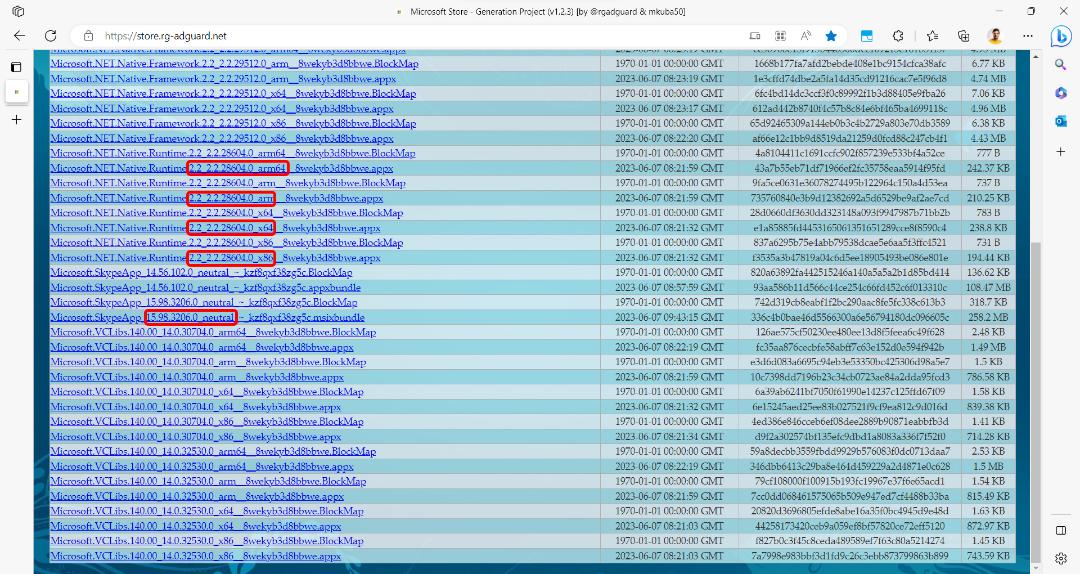Open a new tab with the left plus
The width and height of the screenshot is (1080, 574).
pyautogui.click(x=17, y=119)
